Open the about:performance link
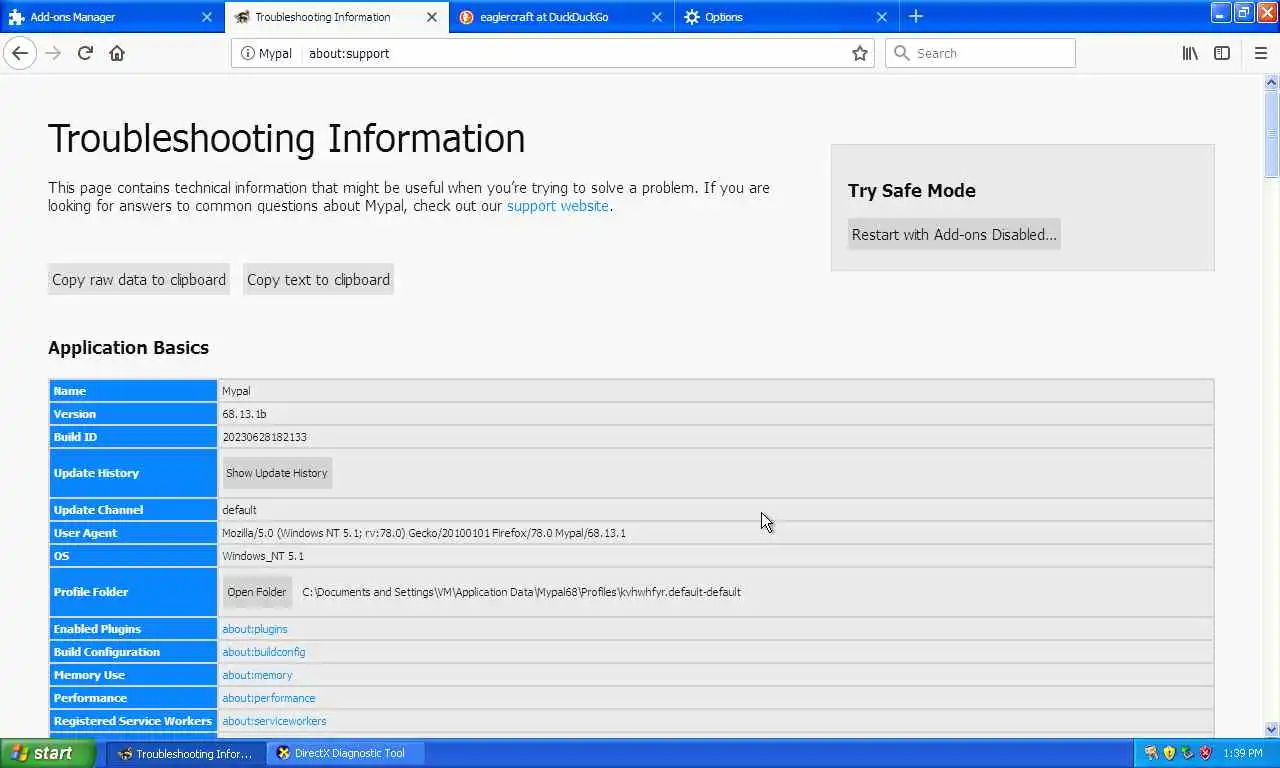This screenshot has width=1280, height=768. pyautogui.click(x=269, y=698)
